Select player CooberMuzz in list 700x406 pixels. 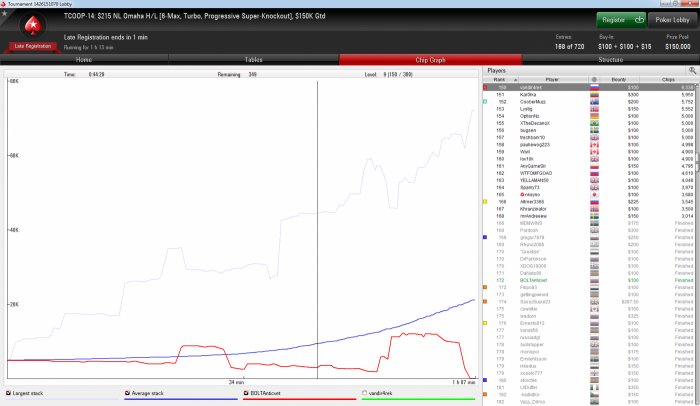[x=589, y=102]
